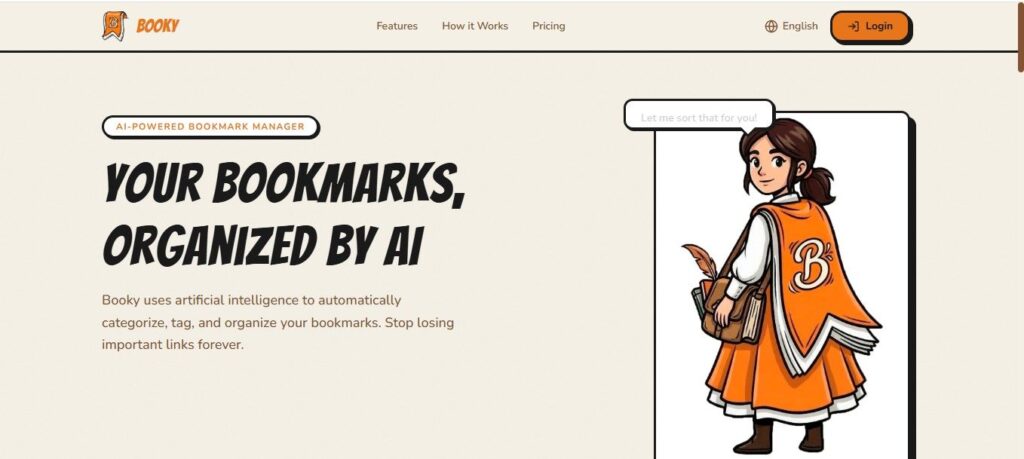Click the page vertical scrollbar thumb
This screenshot has height=459, width=1024.
(x=1020, y=34)
